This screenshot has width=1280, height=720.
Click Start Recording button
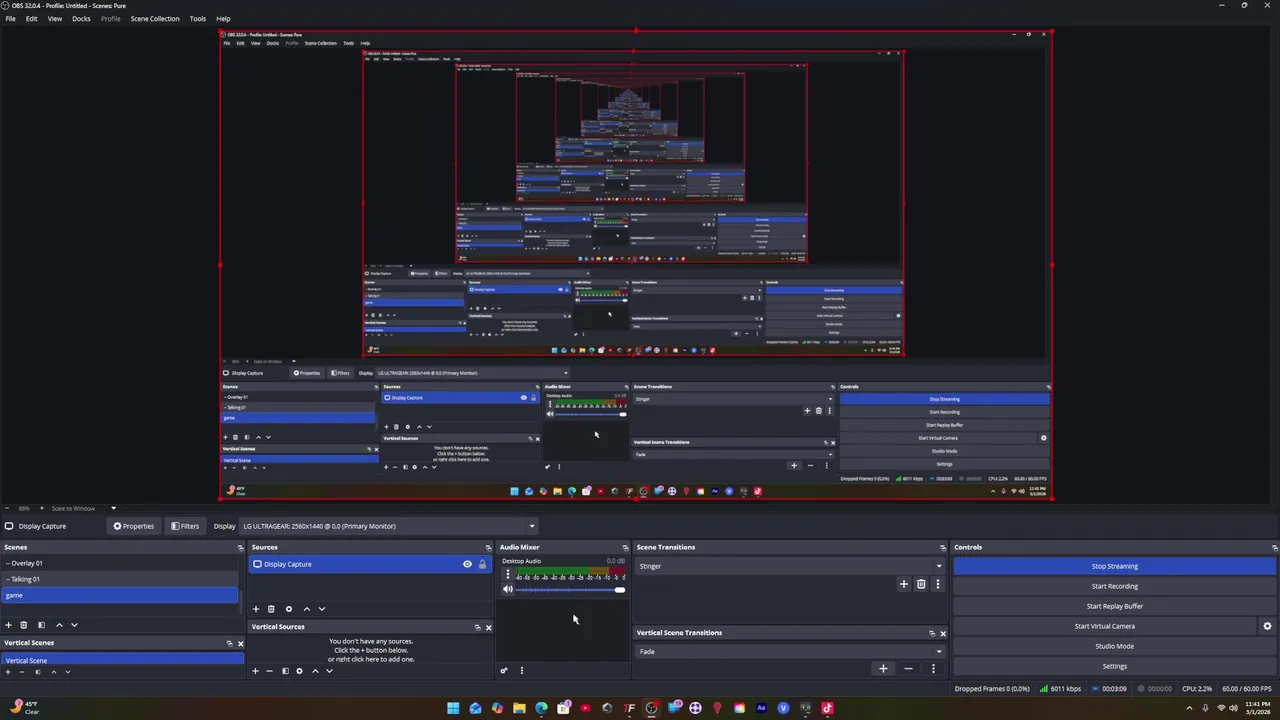[x=1114, y=586]
